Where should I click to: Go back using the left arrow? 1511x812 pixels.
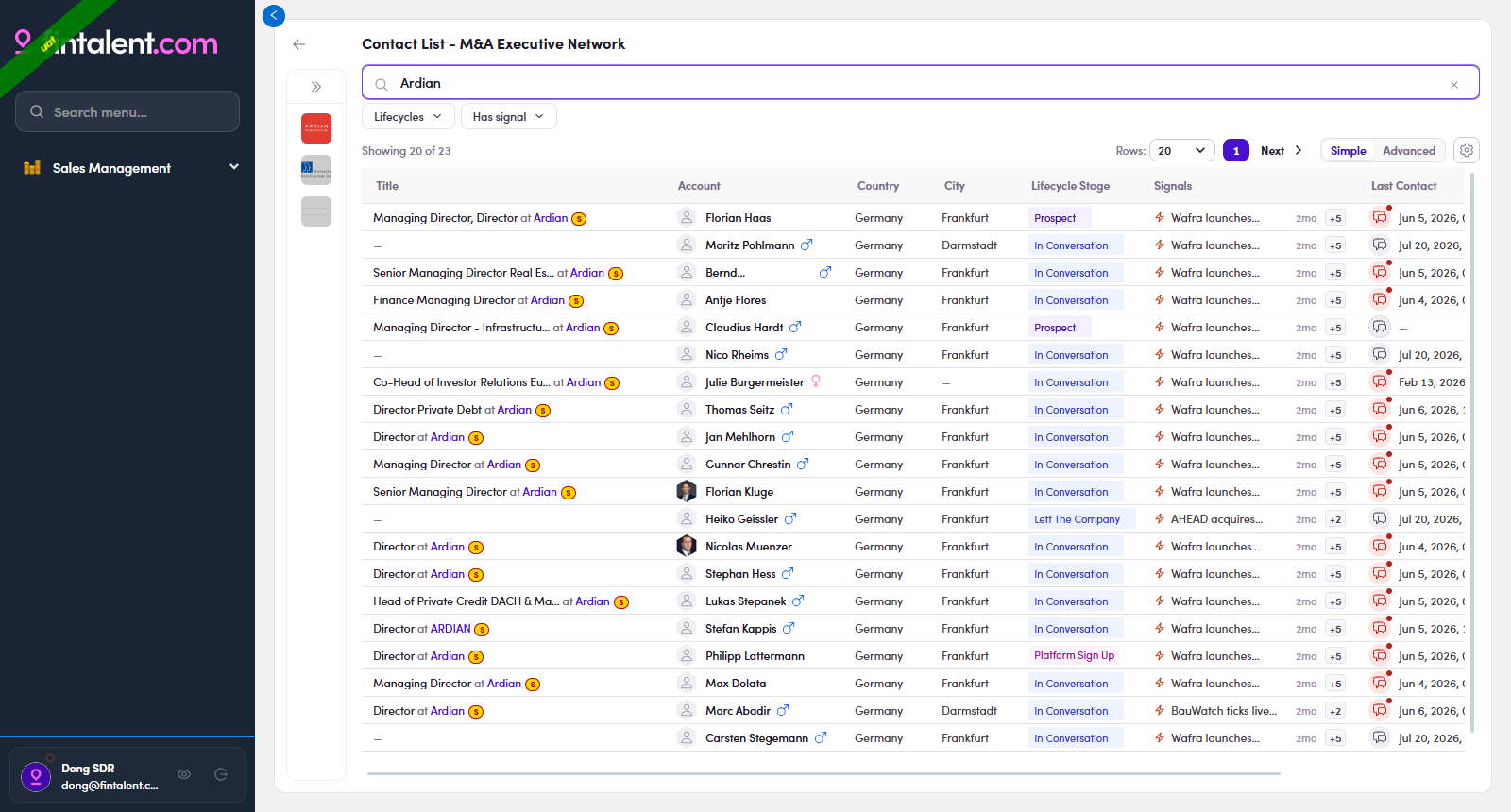[x=299, y=44]
